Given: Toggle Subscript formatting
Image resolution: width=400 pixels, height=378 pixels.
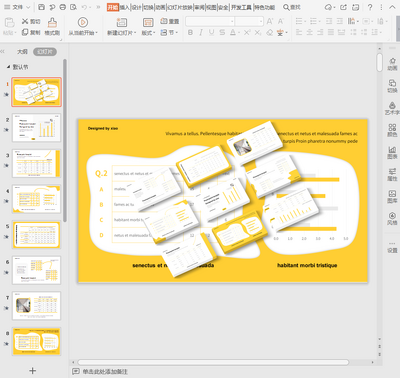Looking at the screenshot, I should 258,32.
